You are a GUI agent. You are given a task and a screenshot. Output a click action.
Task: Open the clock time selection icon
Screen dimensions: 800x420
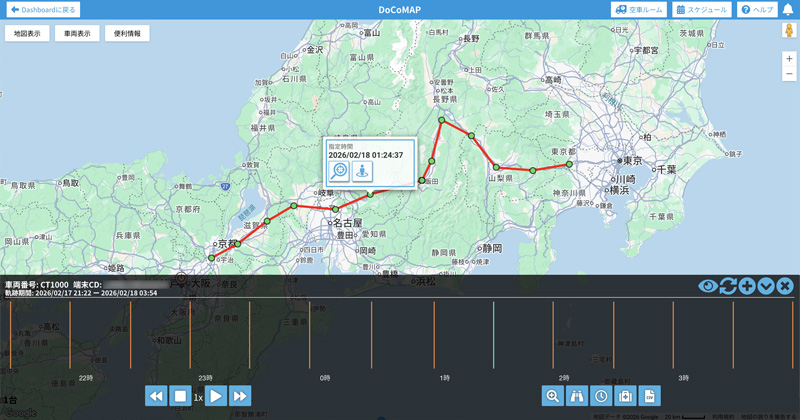pos(601,396)
